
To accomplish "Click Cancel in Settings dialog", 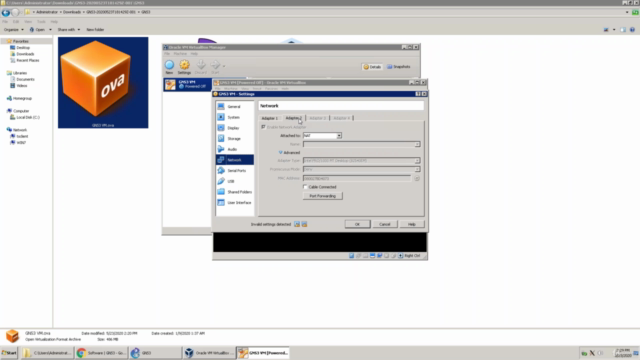I will coord(384,224).
